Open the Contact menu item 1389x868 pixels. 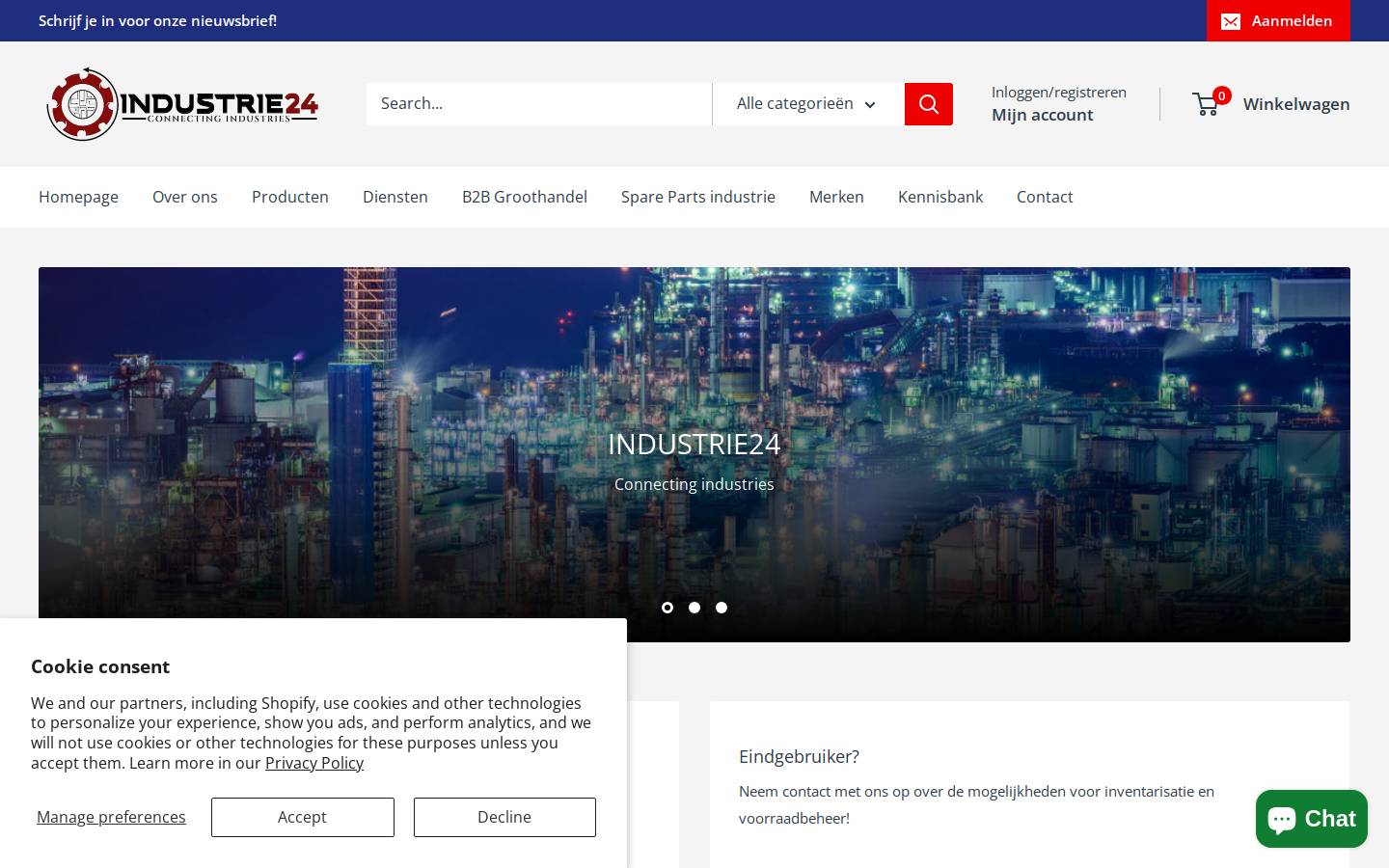1045,197
